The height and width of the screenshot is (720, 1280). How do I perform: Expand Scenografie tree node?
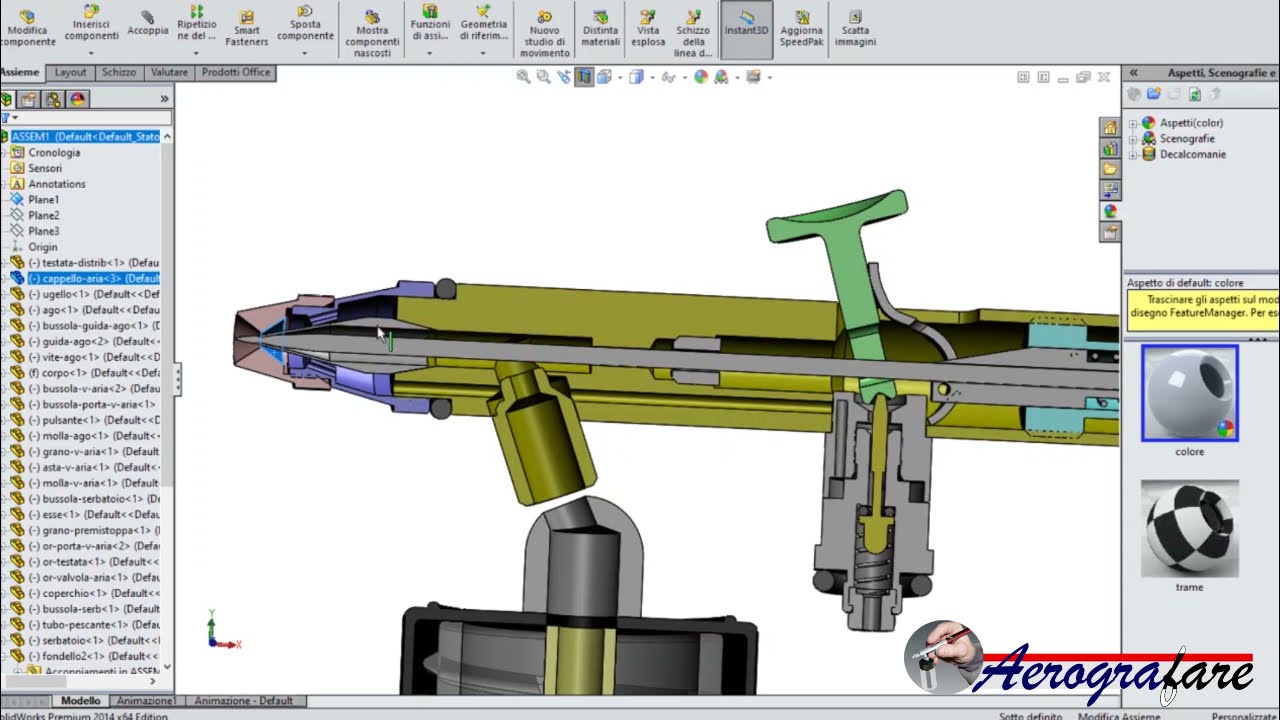coord(1133,139)
